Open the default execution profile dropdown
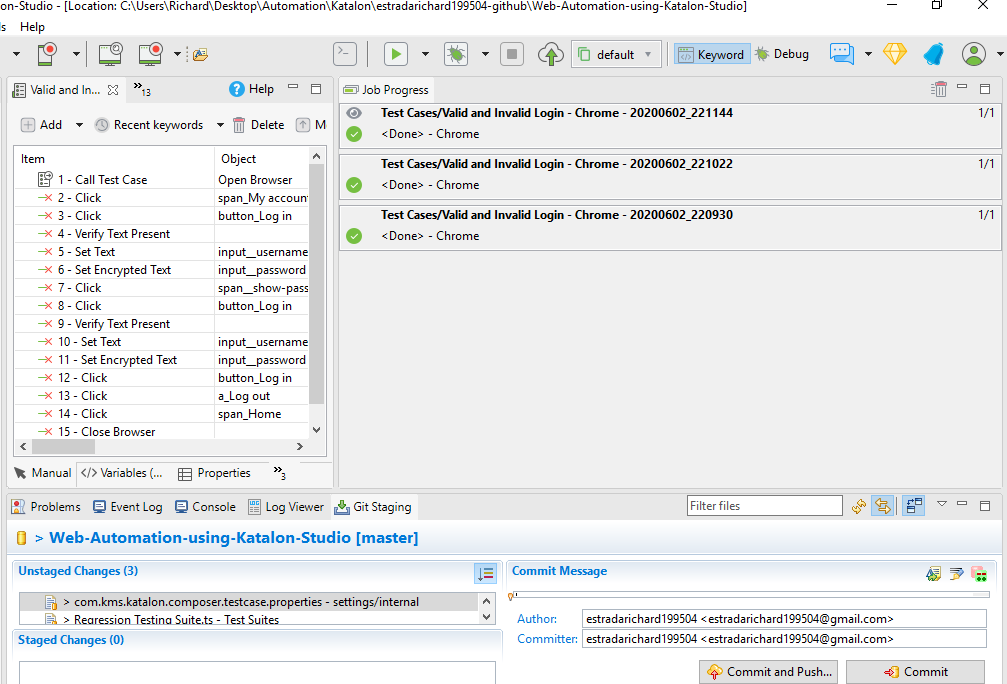Viewport: 1007px width, 684px height. click(615, 55)
